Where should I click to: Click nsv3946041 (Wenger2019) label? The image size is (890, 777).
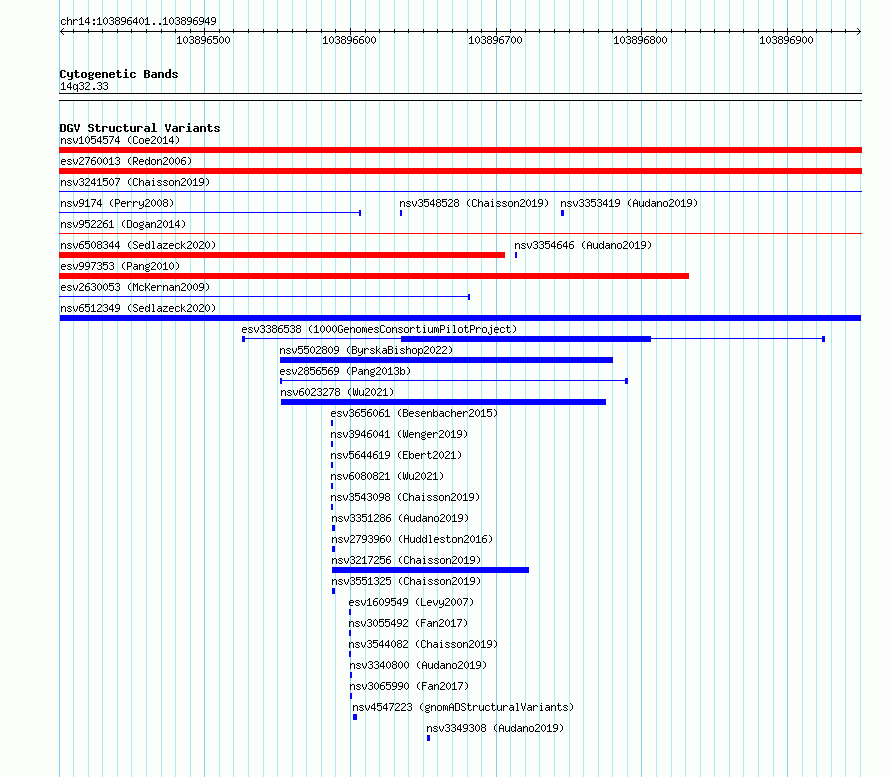[x=399, y=434]
